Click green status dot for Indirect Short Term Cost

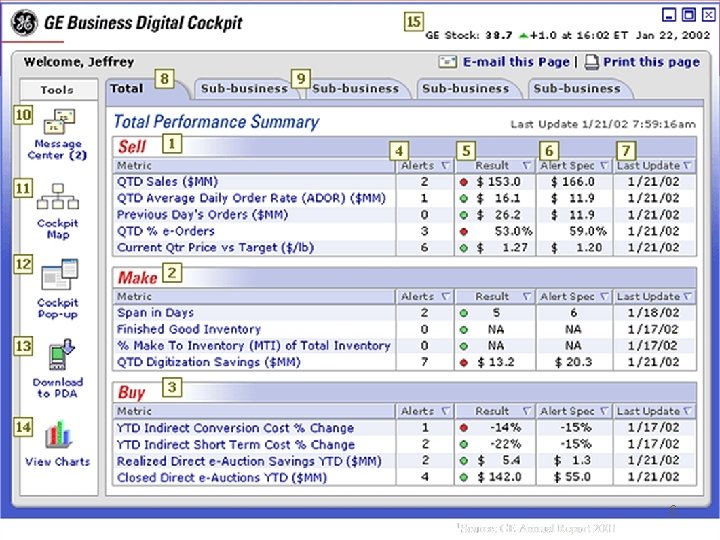(464, 444)
